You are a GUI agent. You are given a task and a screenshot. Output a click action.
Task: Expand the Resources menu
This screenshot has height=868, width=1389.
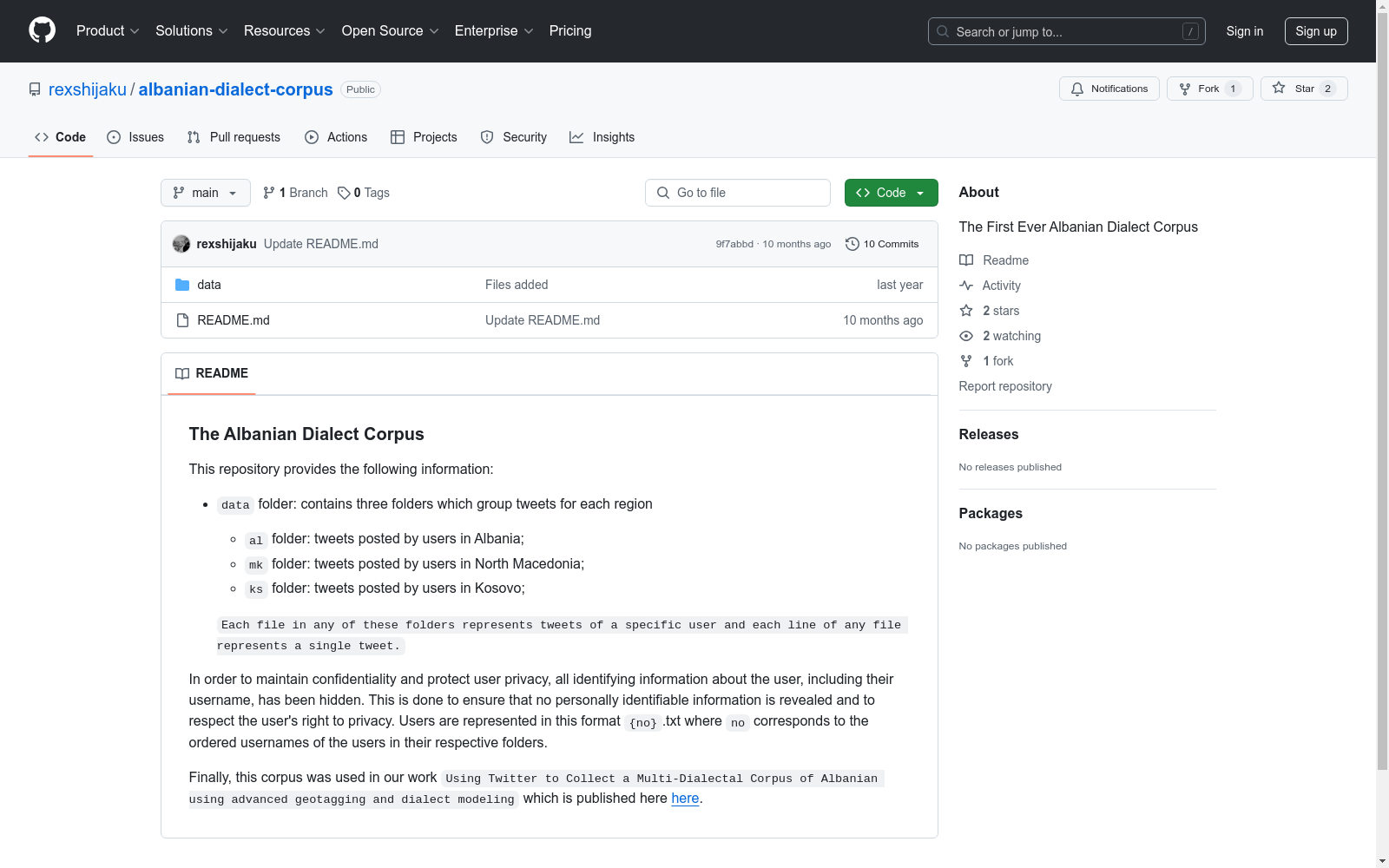(285, 31)
